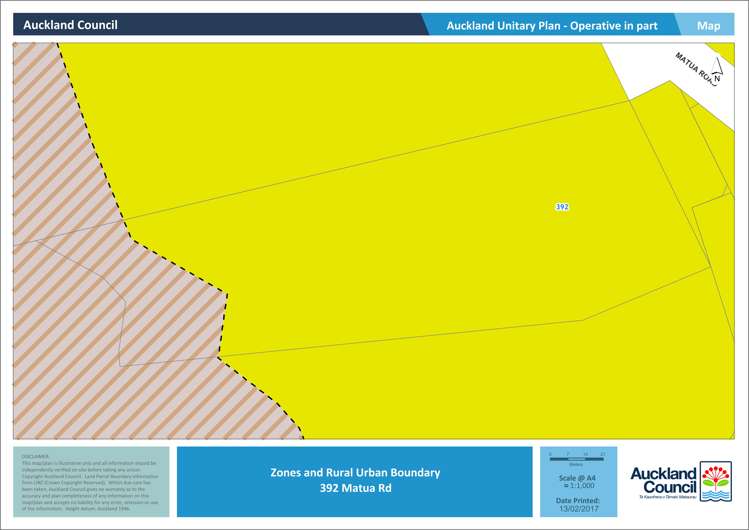Click the Zones and Rural Urban Boundary title
Viewport: 749px width, 530px height.
click(354, 472)
